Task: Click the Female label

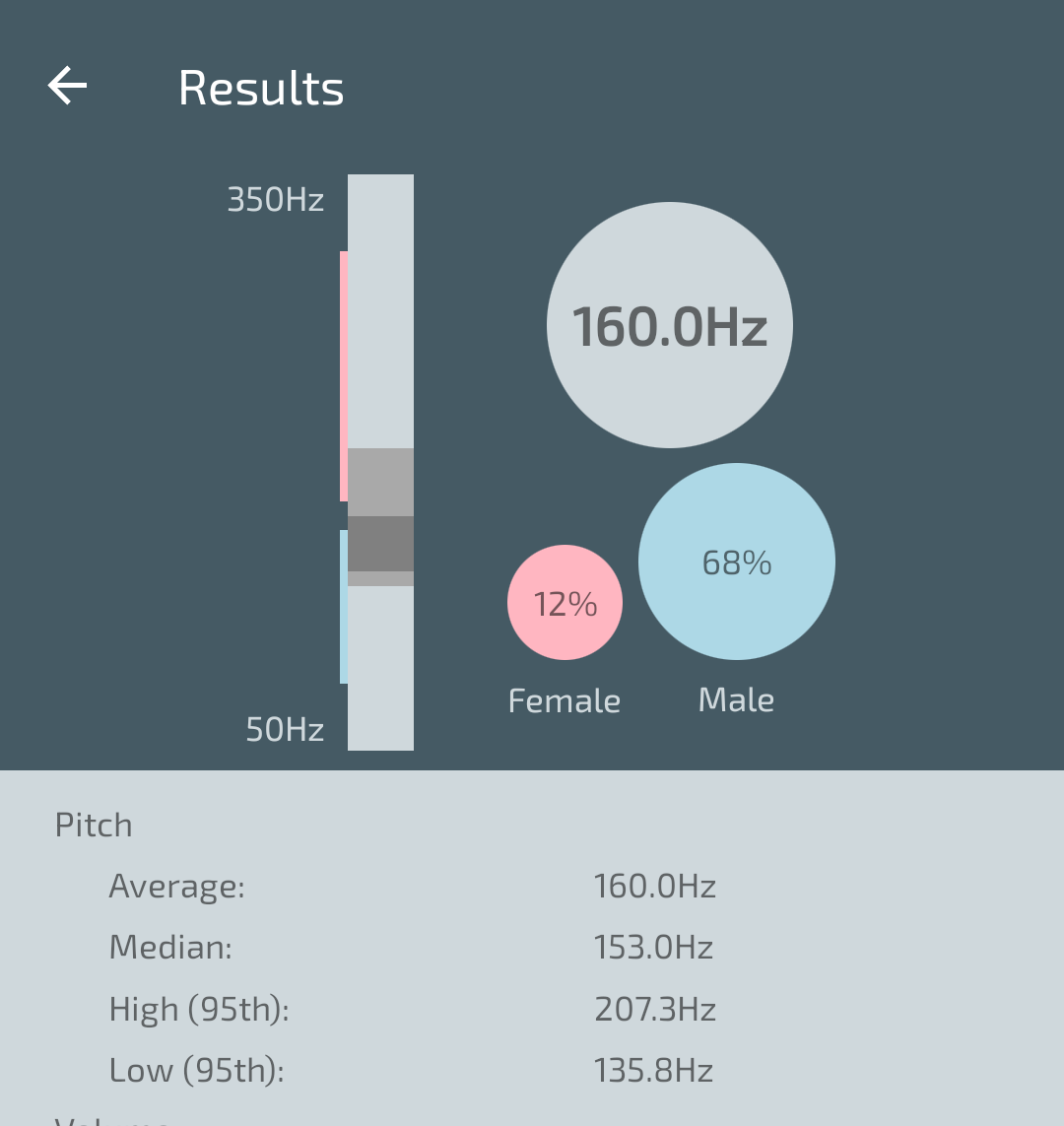Action: 565,700
